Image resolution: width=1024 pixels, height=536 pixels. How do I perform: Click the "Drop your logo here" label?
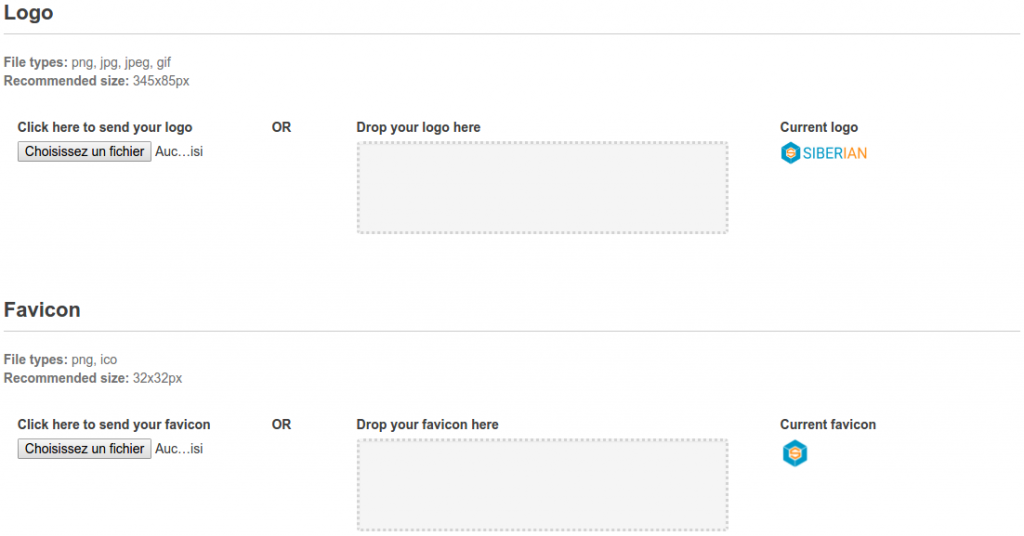418,128
